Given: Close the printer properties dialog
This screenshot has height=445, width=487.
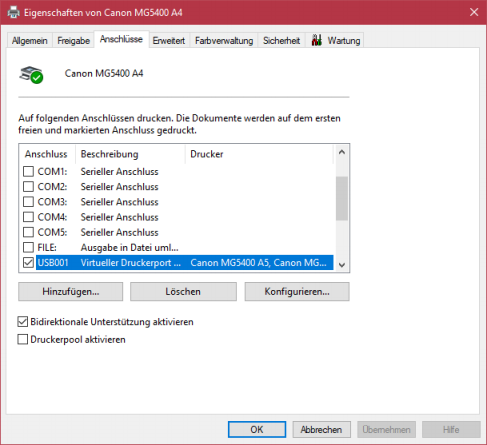Looking at the screenshot, I should tap(474, 12).
